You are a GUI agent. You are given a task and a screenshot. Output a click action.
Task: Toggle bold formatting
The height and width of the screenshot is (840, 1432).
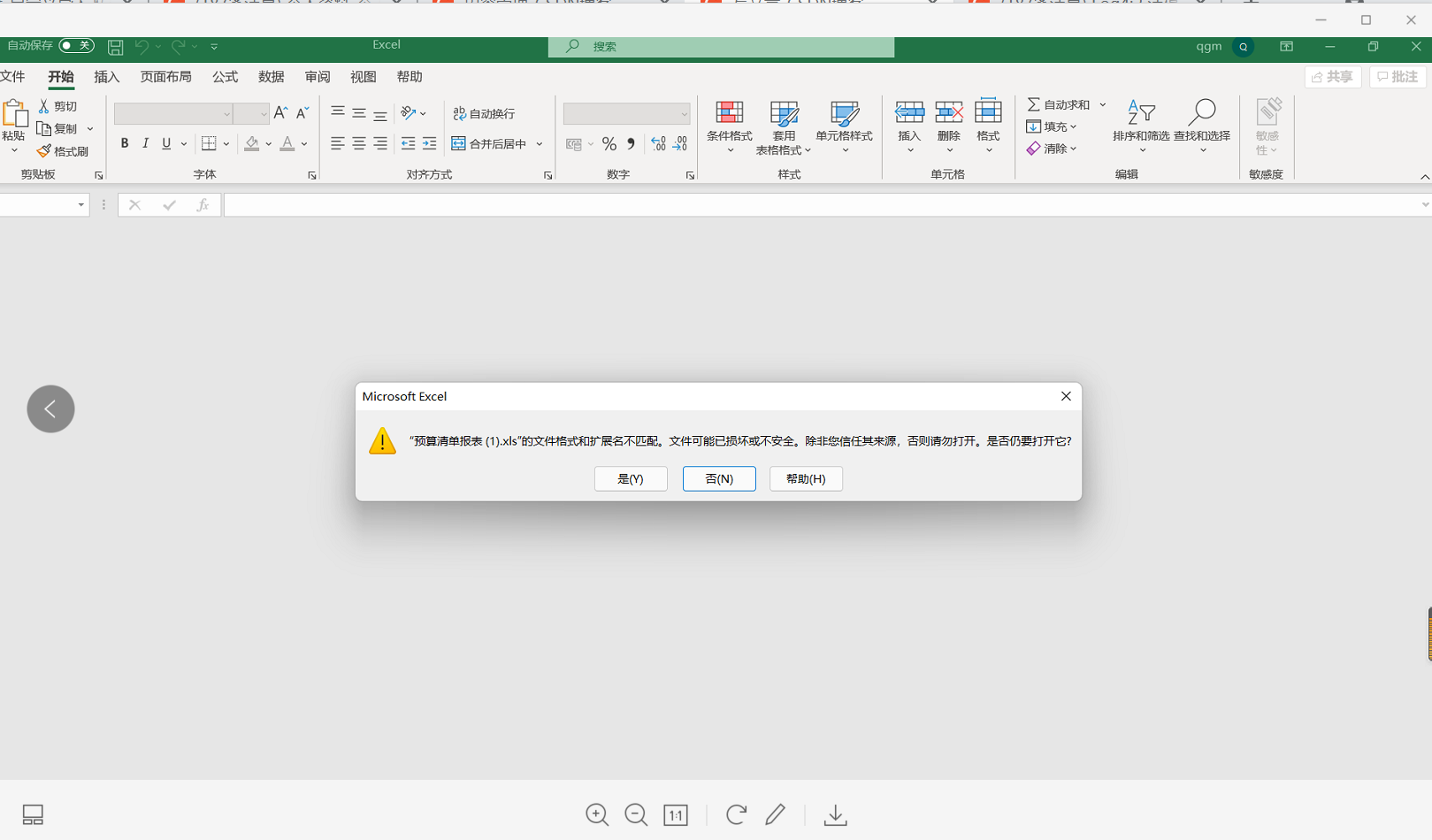click(124, 143)
